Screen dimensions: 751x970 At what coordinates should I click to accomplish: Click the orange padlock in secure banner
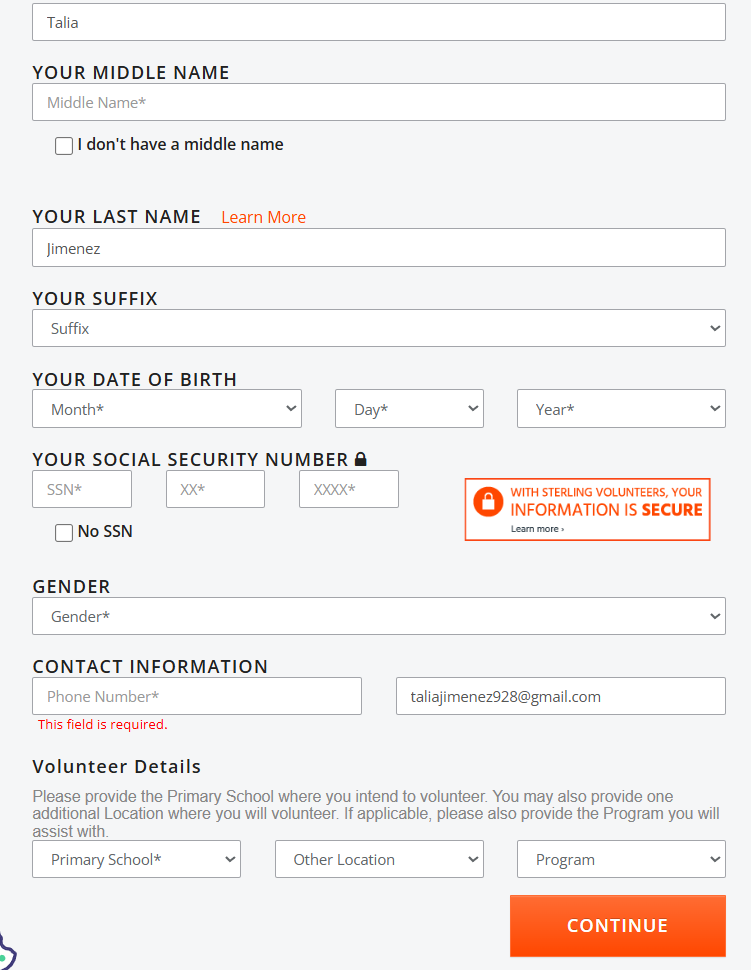488,501
